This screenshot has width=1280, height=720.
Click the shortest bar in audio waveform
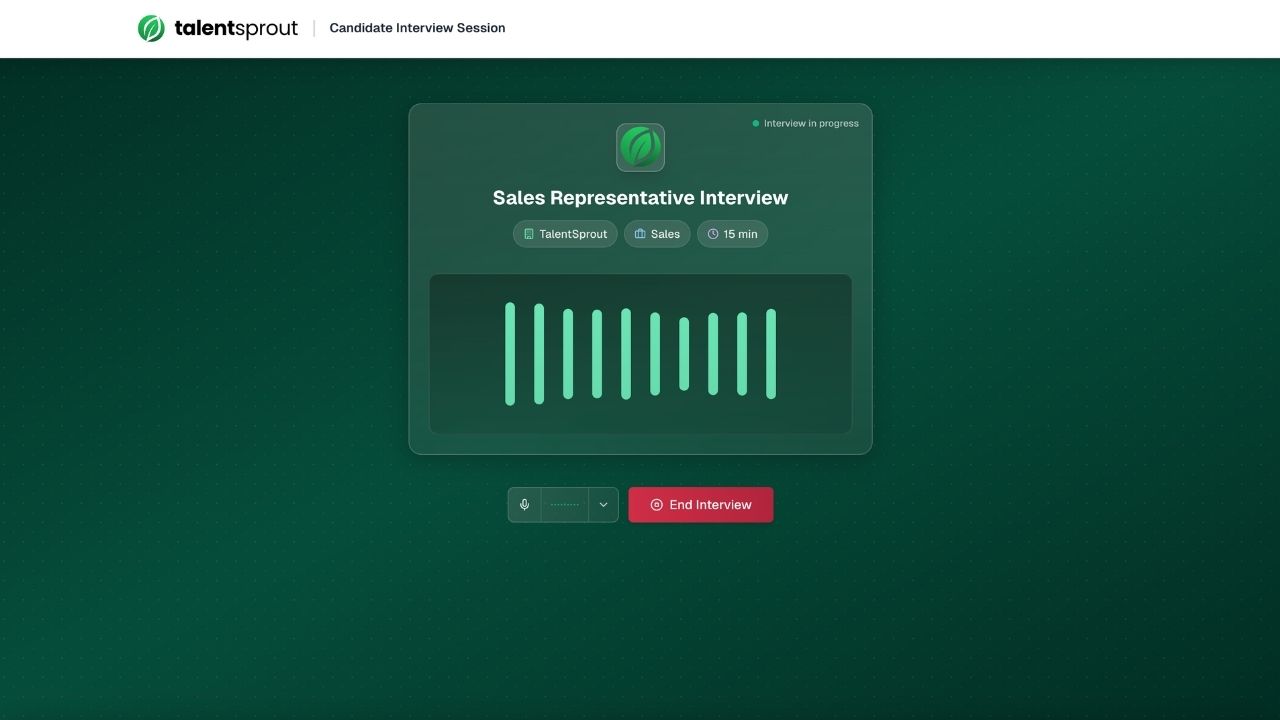pos(684,354)
